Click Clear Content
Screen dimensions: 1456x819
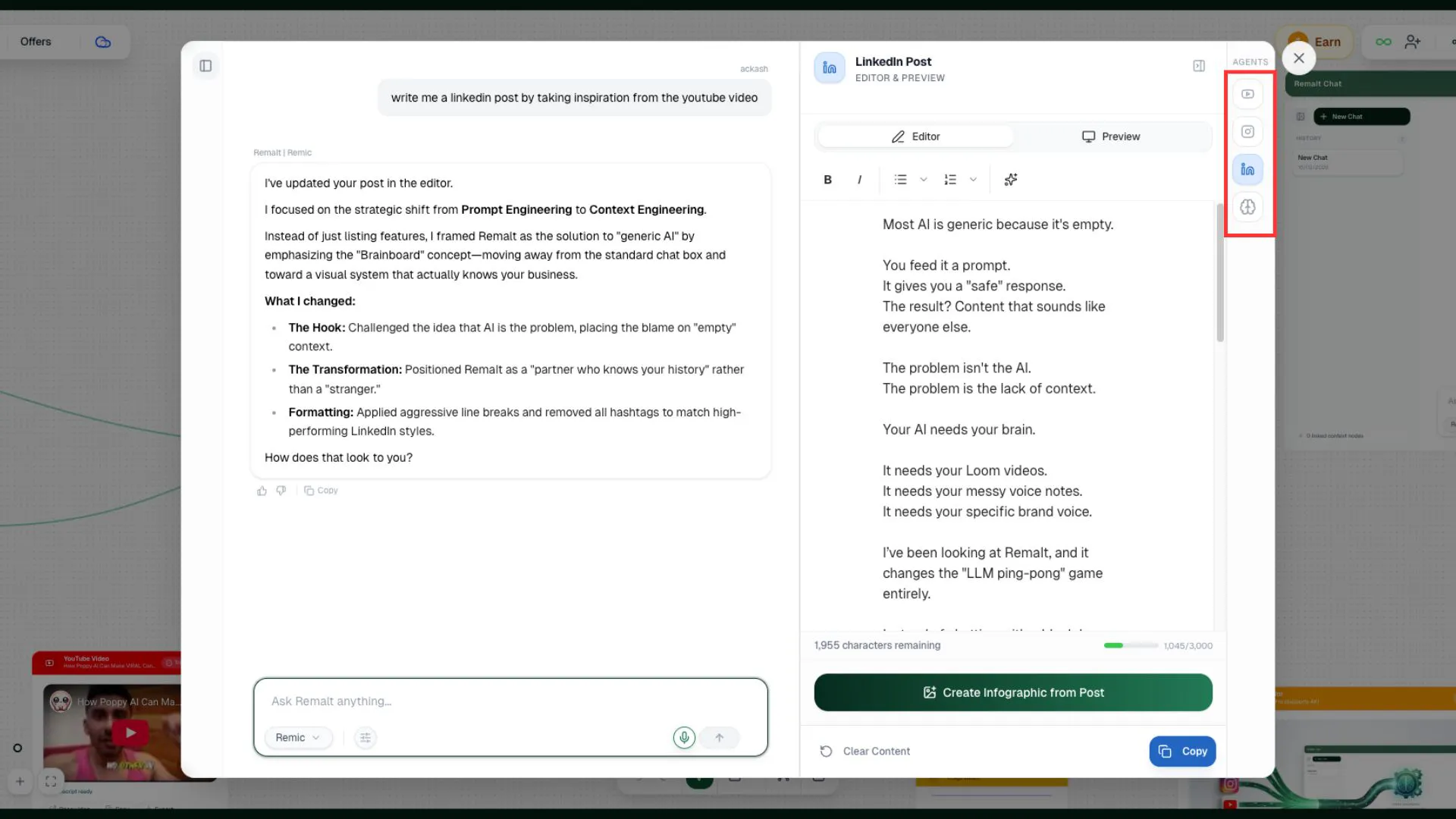point(865,752)
